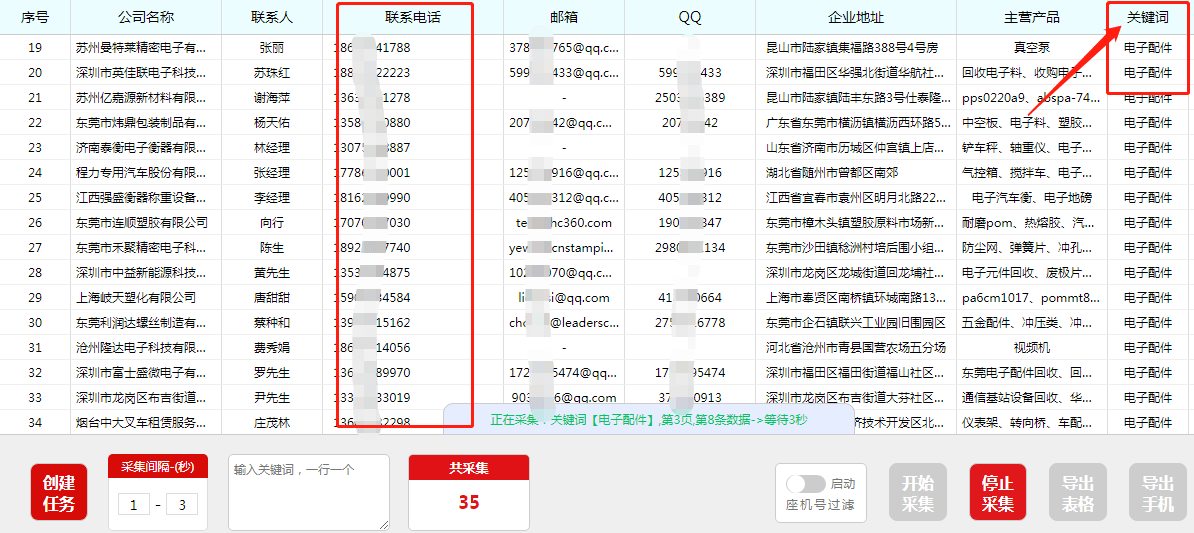
Task: Select company 苏州曼特莱精密电子有 in row 19
Action: pyautogui.click(x=141, y=47)
